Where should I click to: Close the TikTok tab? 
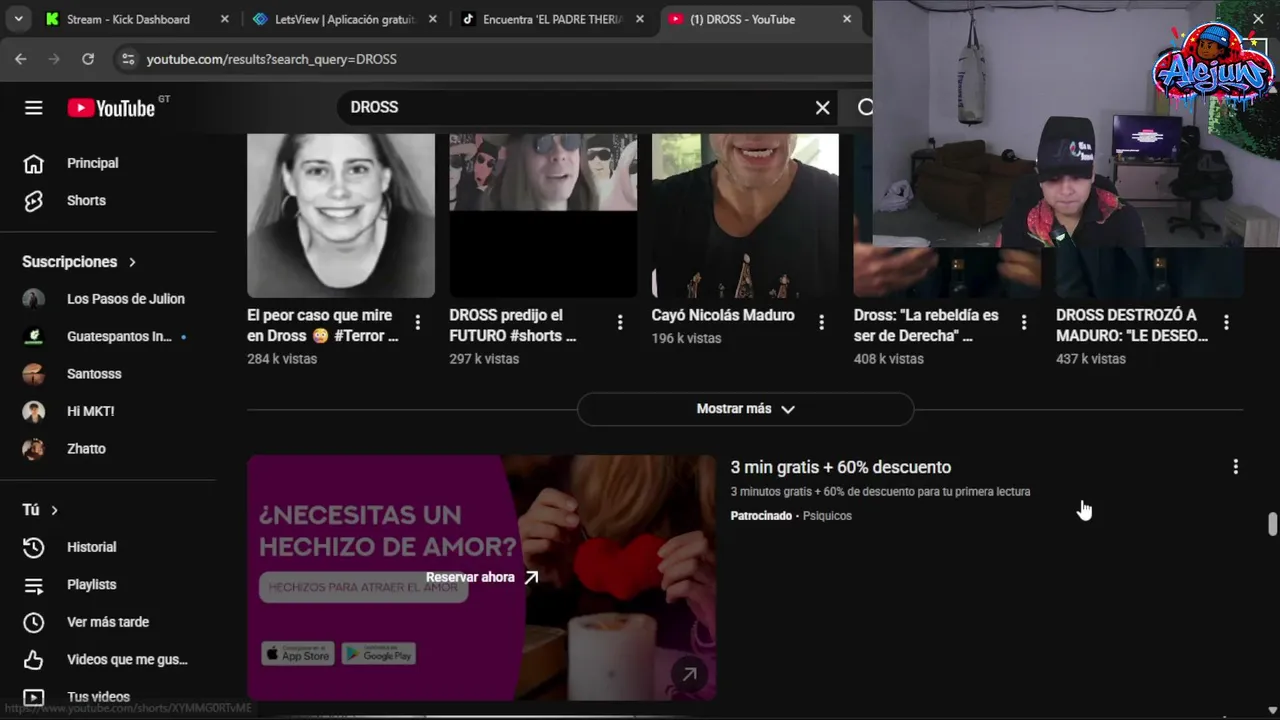(x=640, y=19)
